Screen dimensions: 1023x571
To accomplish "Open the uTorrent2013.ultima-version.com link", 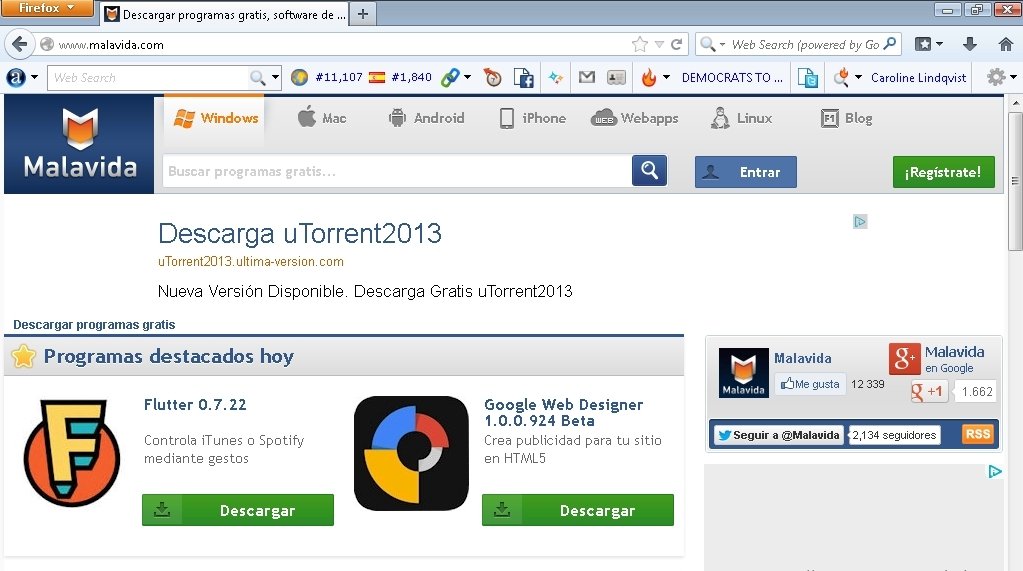I will click(x=251, y=262).
